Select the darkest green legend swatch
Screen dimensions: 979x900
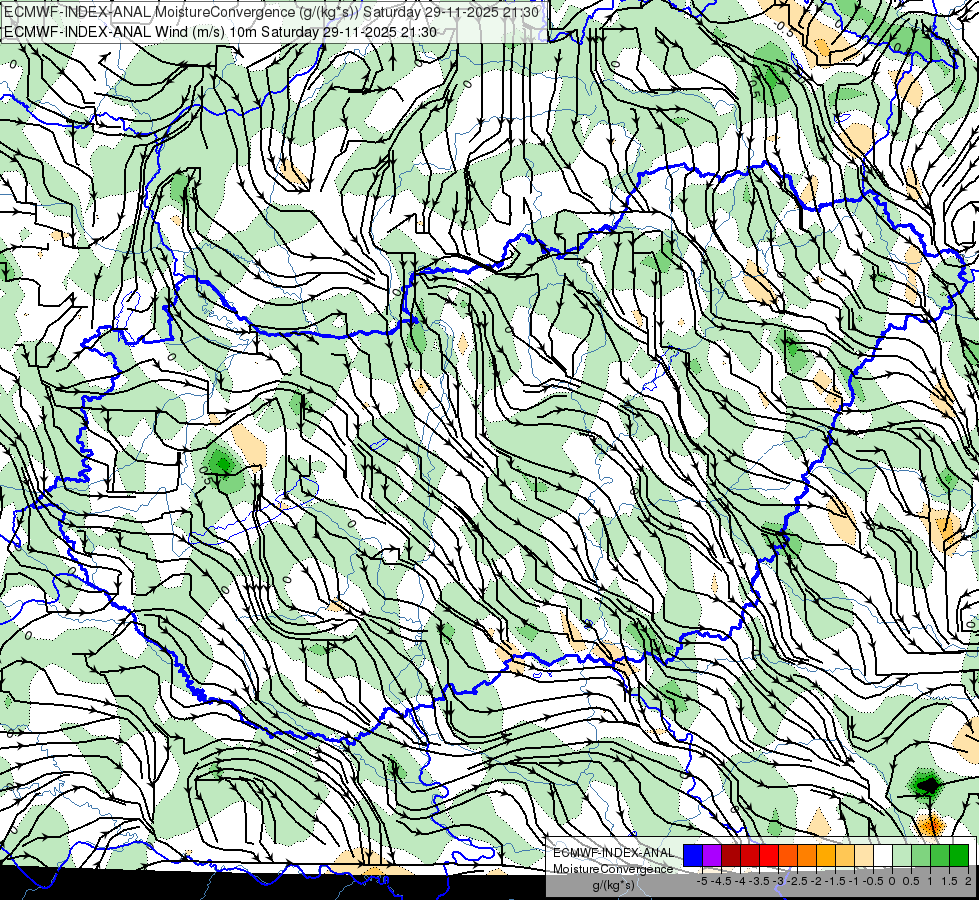[x=959, y=855]
